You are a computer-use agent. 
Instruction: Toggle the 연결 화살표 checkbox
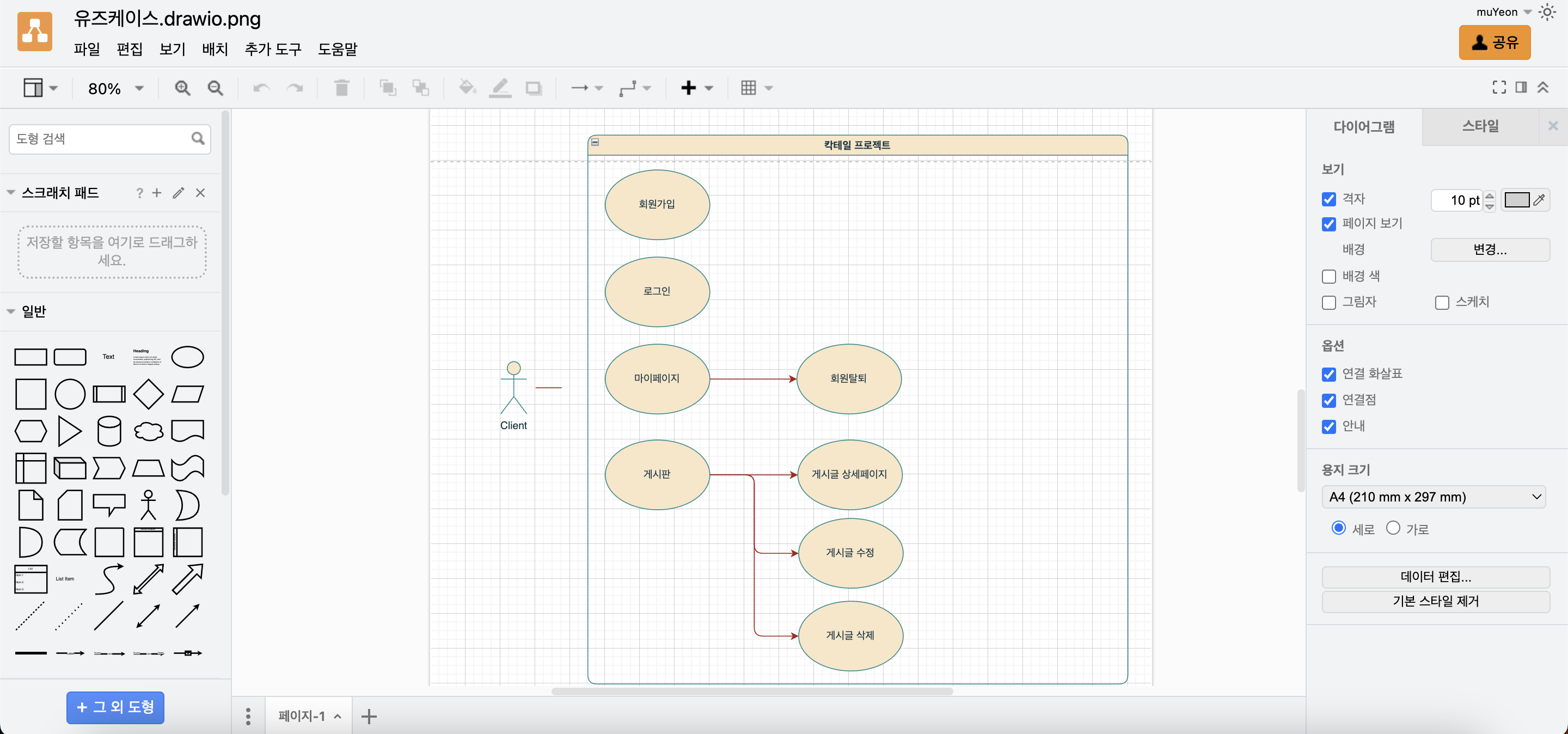click(x=1329, y=374)
